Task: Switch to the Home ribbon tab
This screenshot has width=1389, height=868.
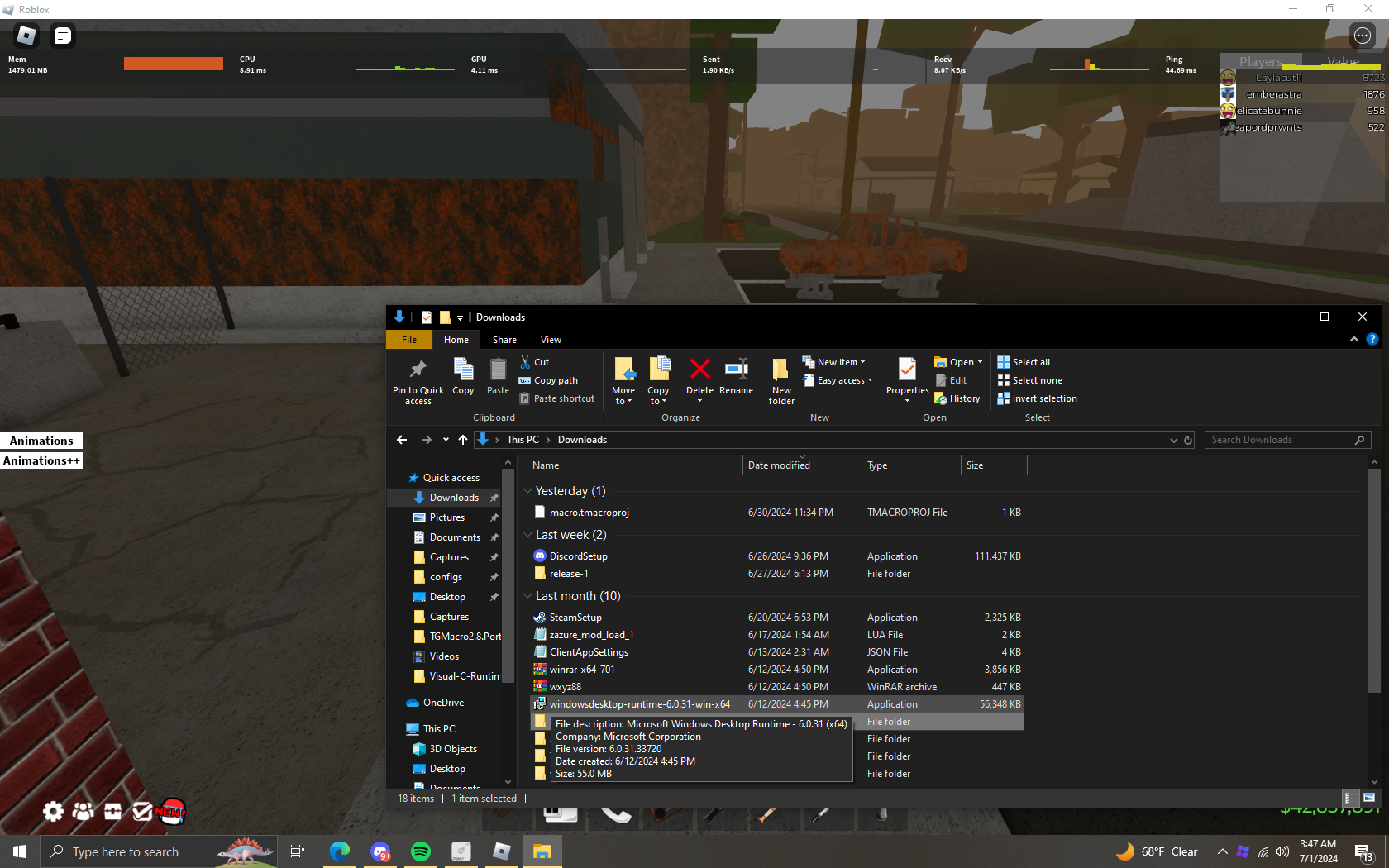Action: 456,340
